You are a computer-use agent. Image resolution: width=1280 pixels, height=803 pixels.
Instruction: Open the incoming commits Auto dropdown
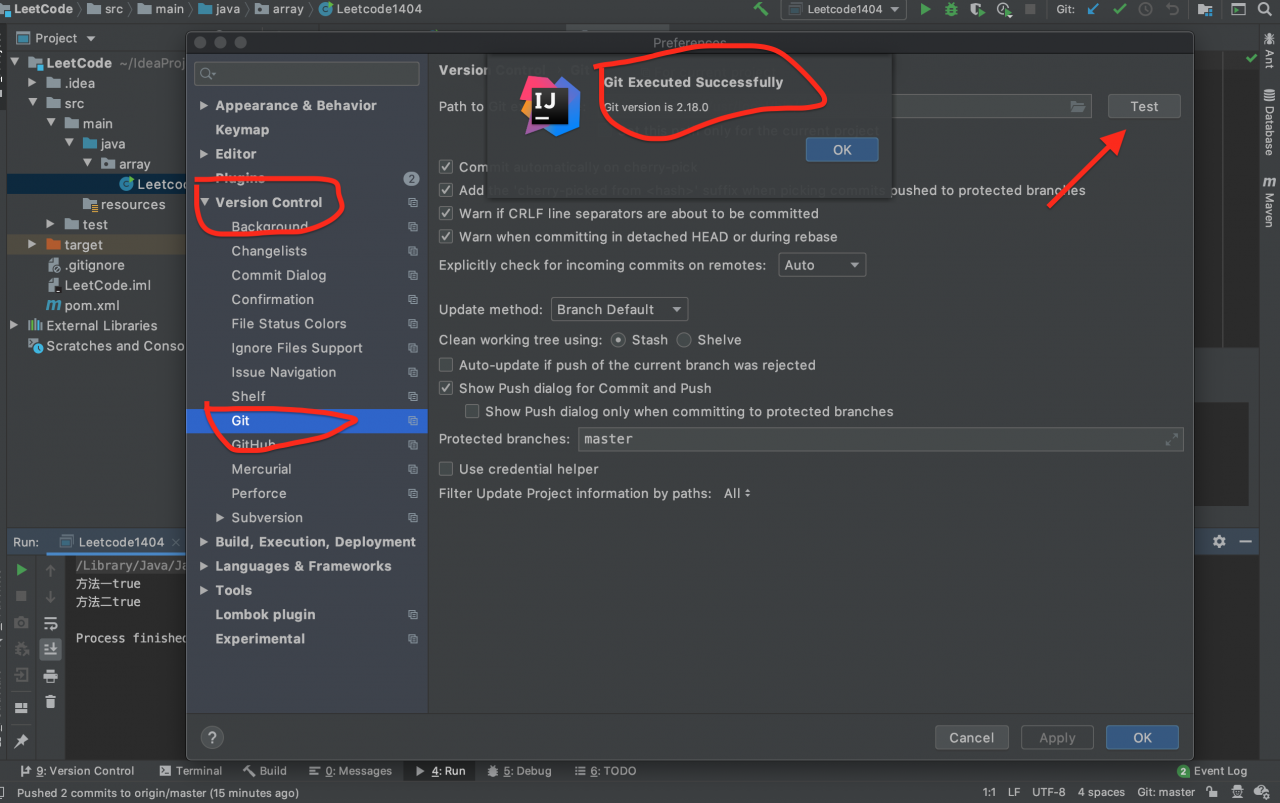tap(822, 265)
